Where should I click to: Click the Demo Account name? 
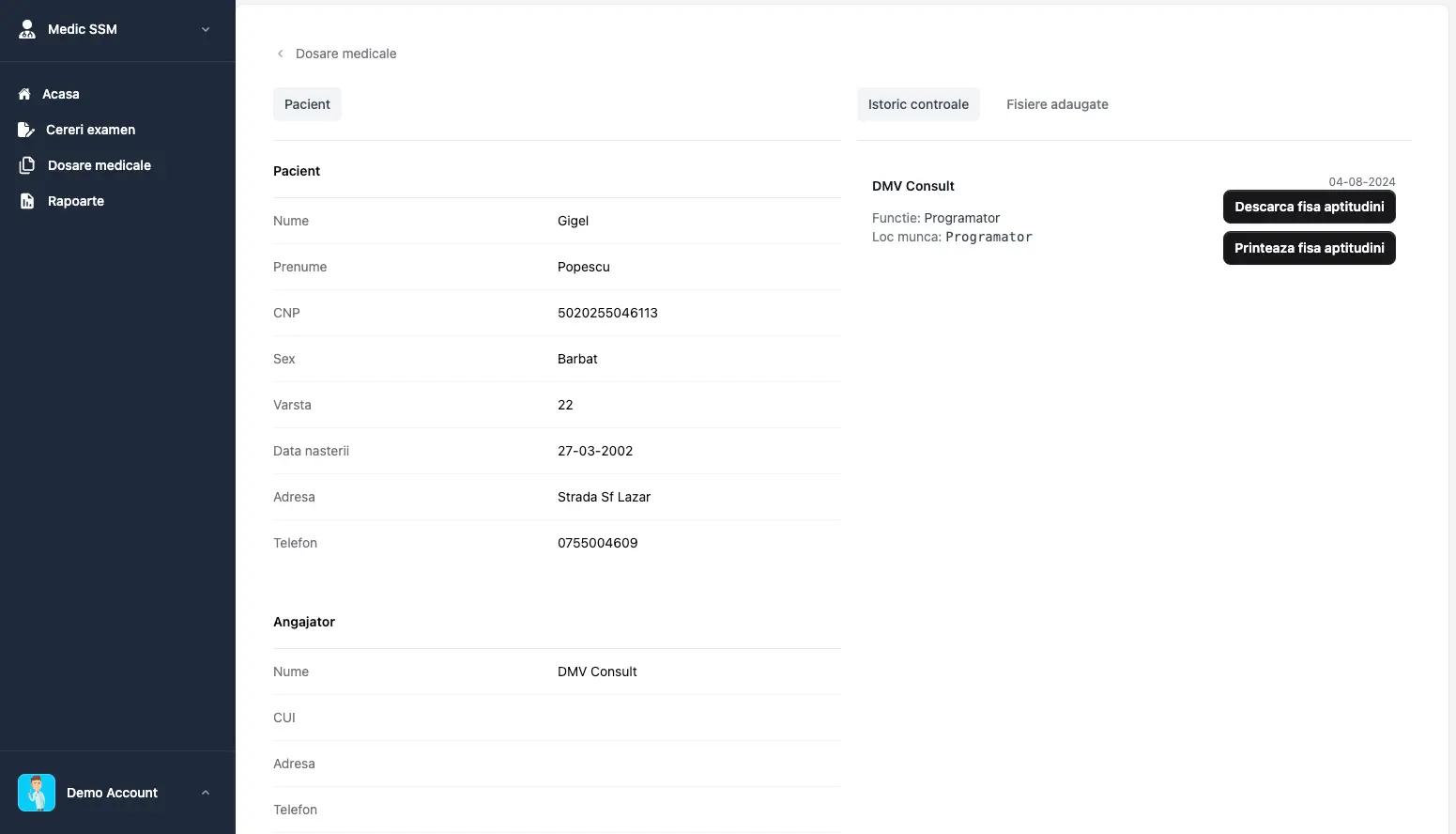tap(112, 793)
